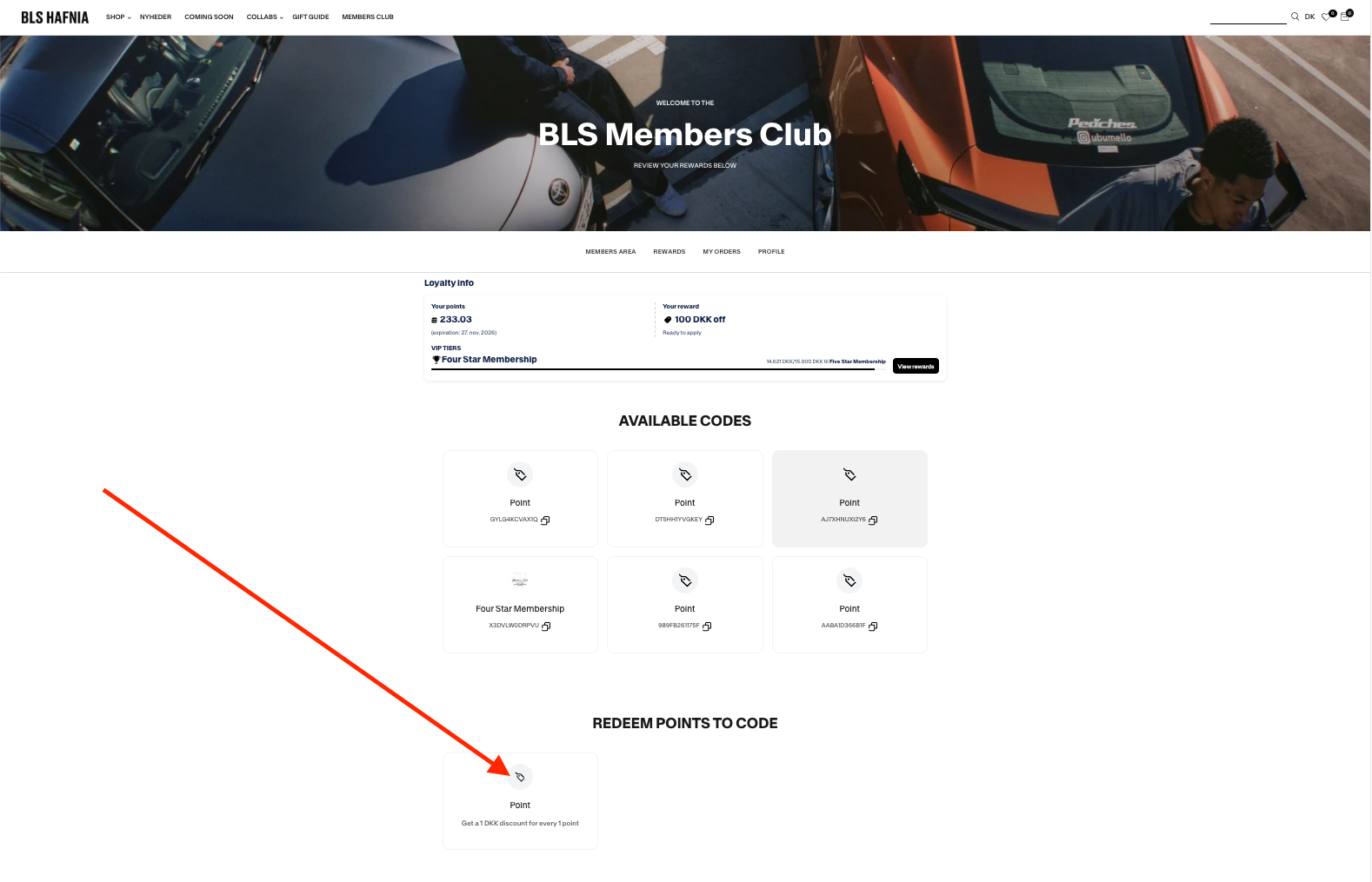
Task: Expand the COLLABS dropdown menu
Action: [265, 17]
